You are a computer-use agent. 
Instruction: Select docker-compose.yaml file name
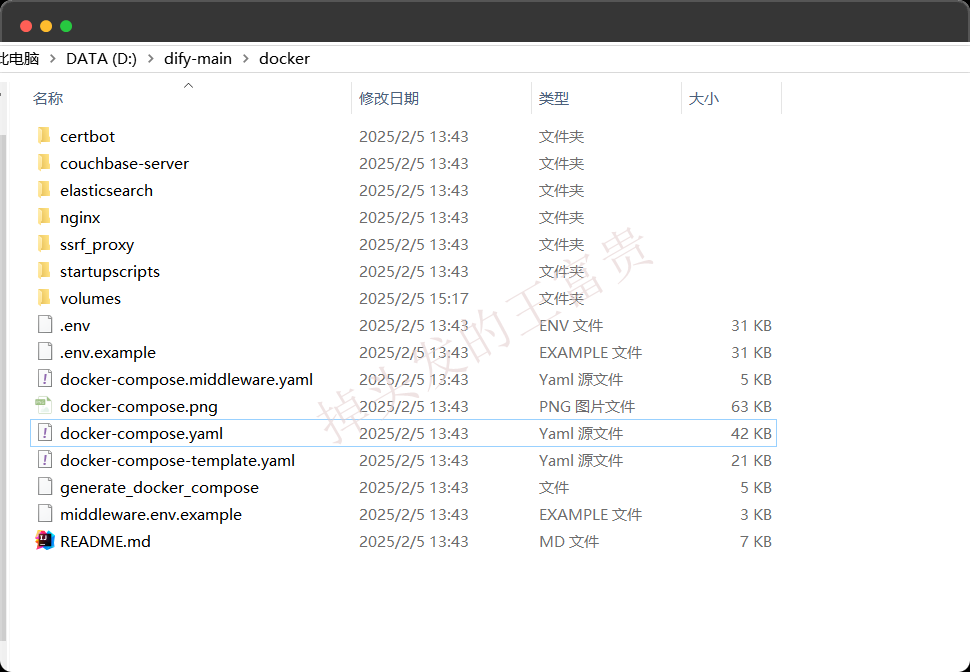point(141,434)
